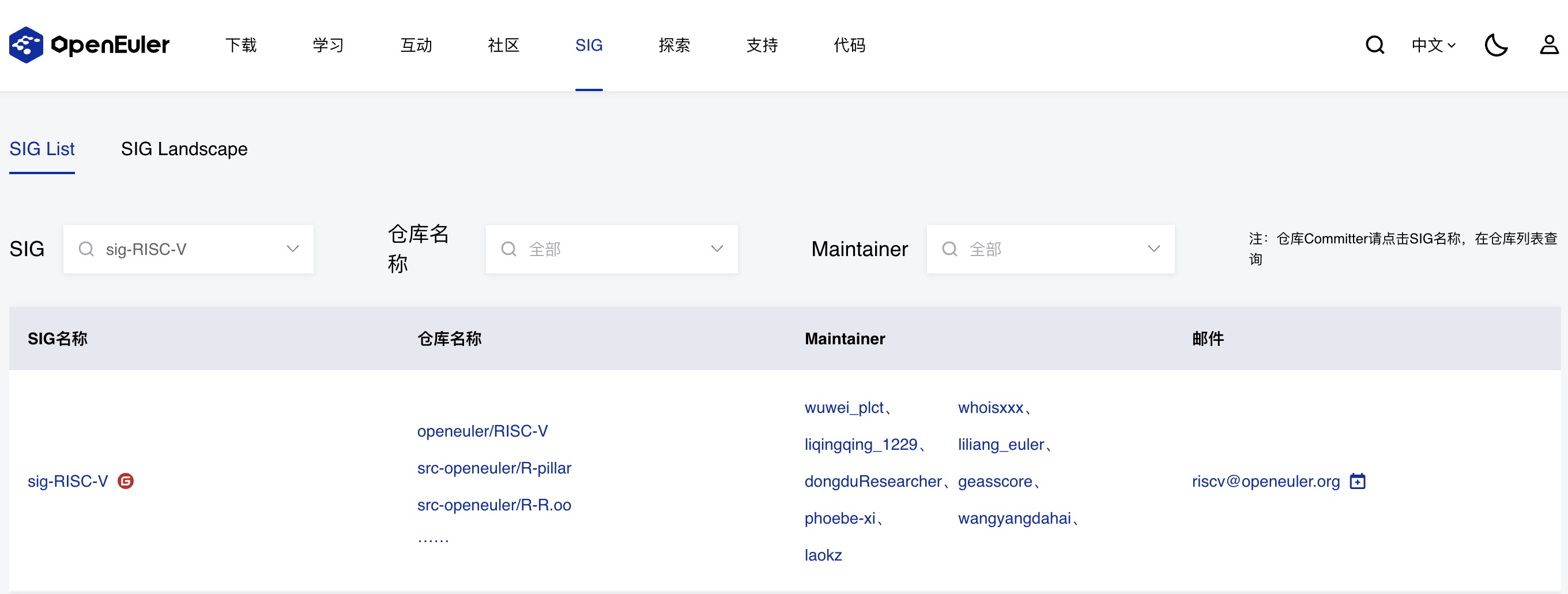Toggle dark mode with the moon icon

tap(1495, 45)
